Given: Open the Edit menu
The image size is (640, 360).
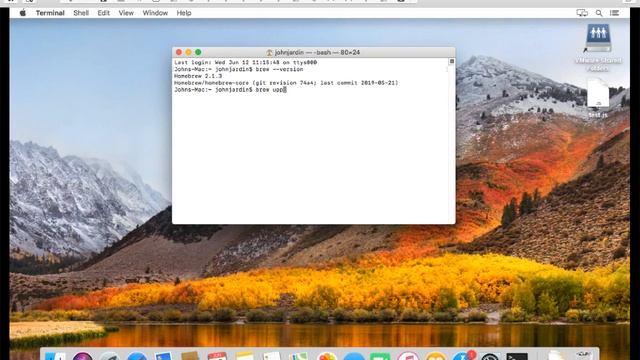Looking at the screenshot, I should click(103, 13).
